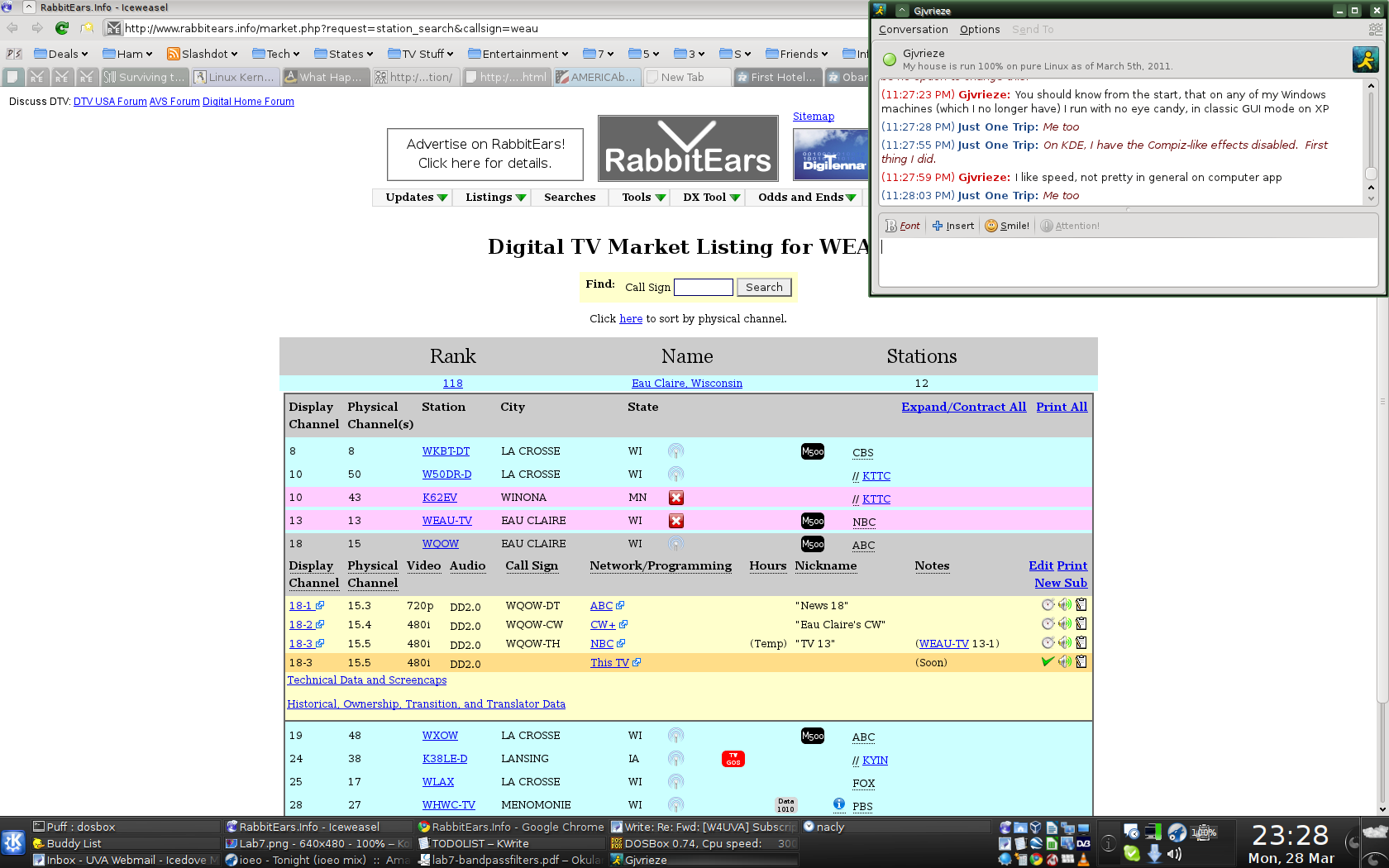Click the volume speaker icon in the system tray
The width and height of the screenshot is (1389, 868).
pyautogui.click(x=1174, y=854)
